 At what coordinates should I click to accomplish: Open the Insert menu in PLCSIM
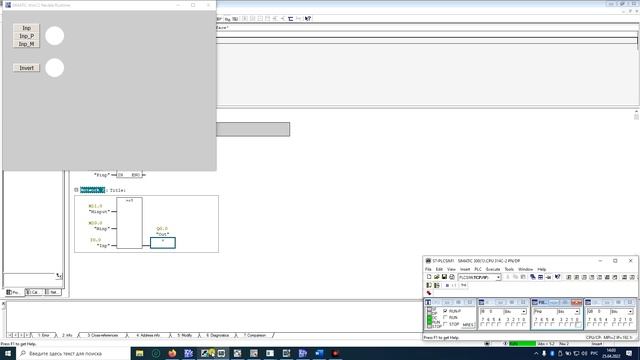(x=465, y=269)
